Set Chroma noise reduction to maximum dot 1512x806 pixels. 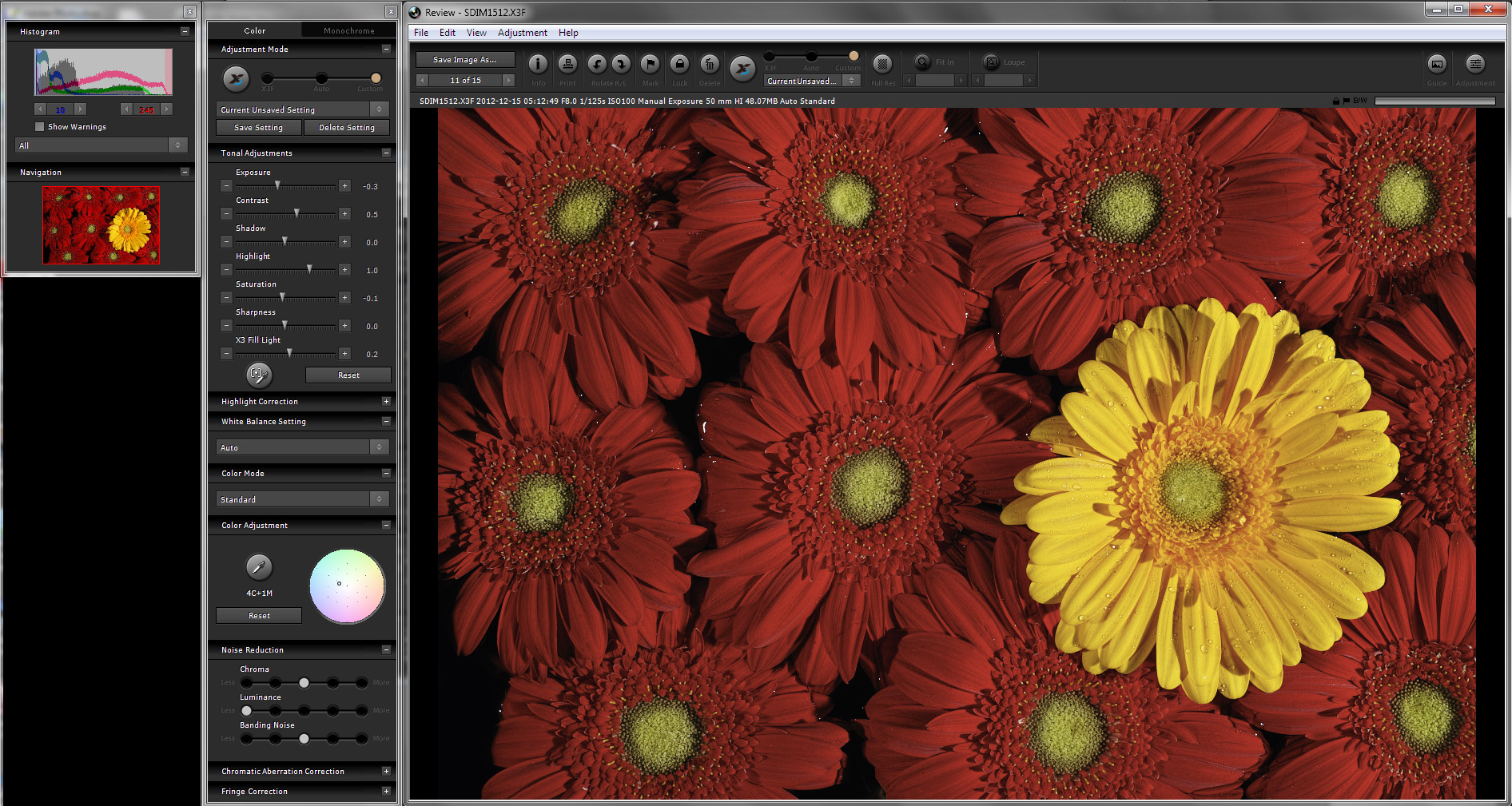coord(361,683)
